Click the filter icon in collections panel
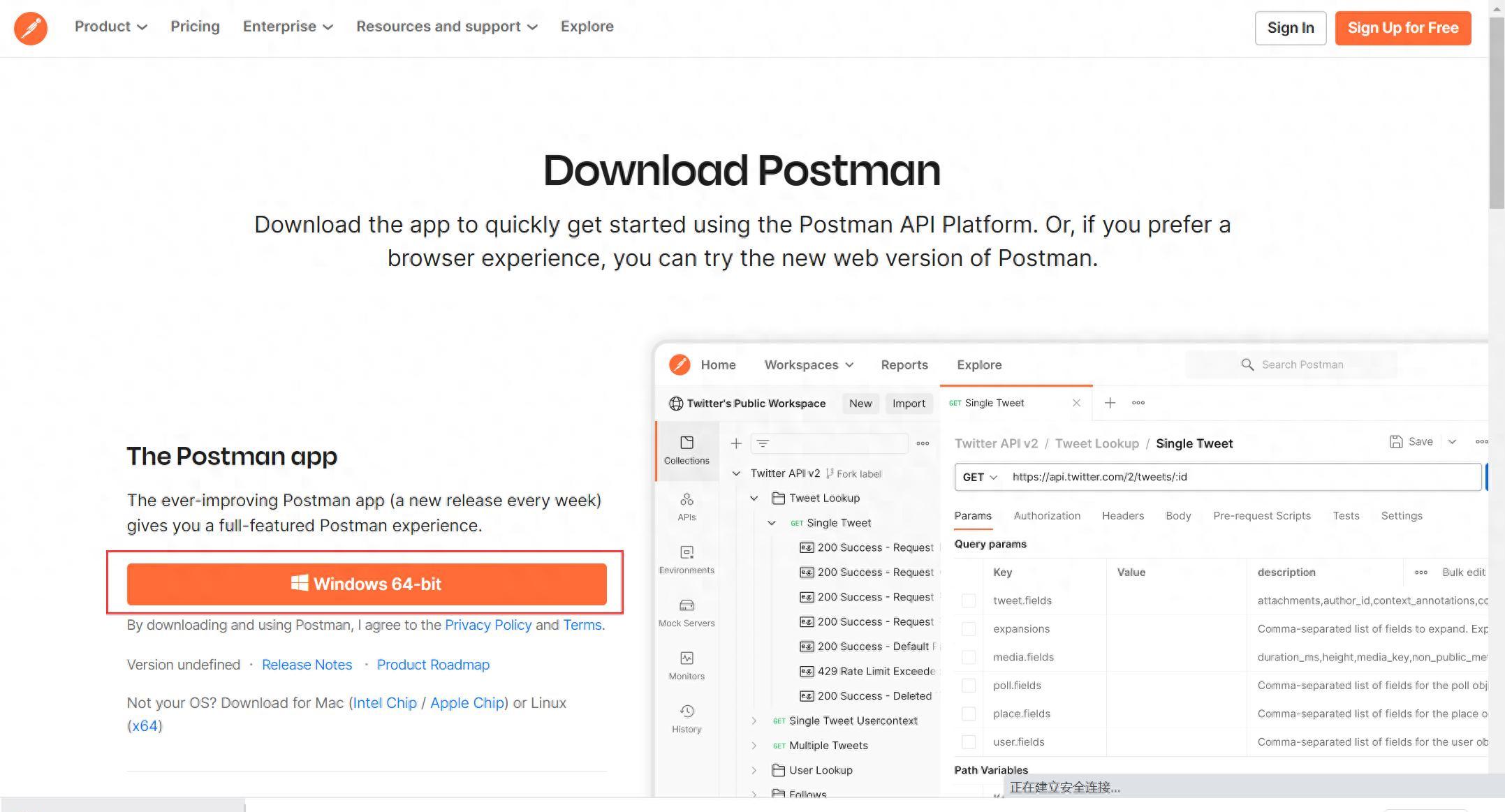Viewport: 1505px width, 812px height. coord(763,443)
